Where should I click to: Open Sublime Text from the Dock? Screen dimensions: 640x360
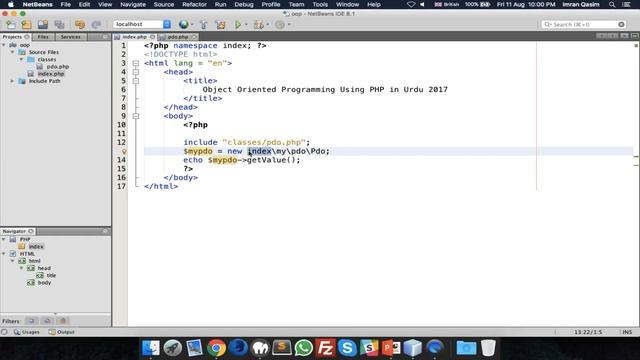point(282,348)
